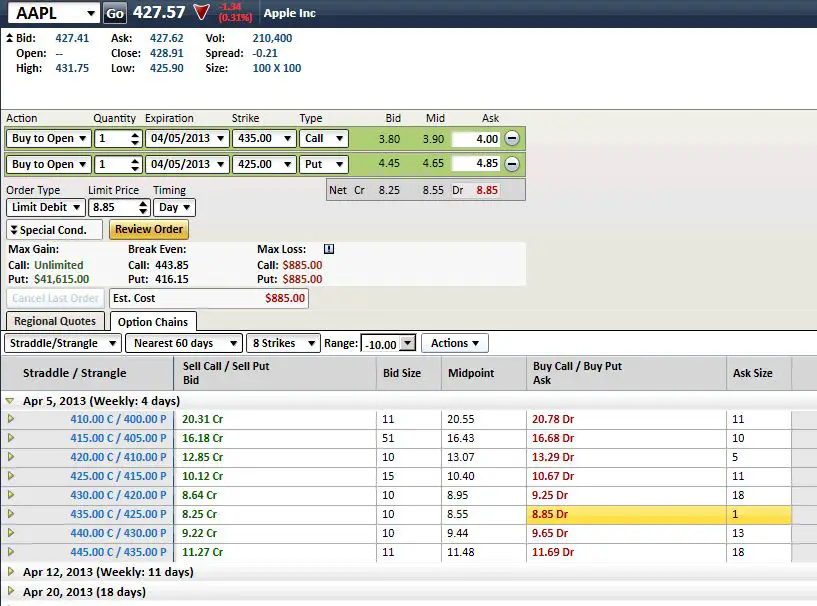Click the 13.07 midpoint cell
Screen dimensions: 817x606
pyautogui.click(x=484, y=457)
